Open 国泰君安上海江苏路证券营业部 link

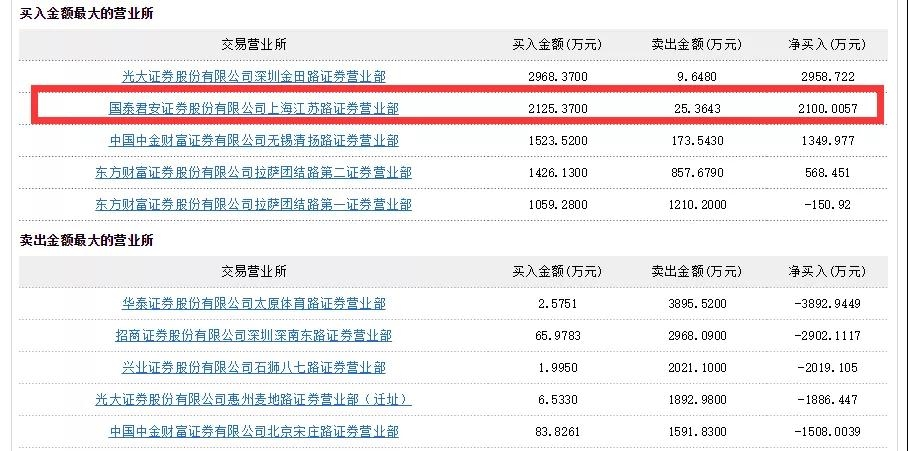254,108
